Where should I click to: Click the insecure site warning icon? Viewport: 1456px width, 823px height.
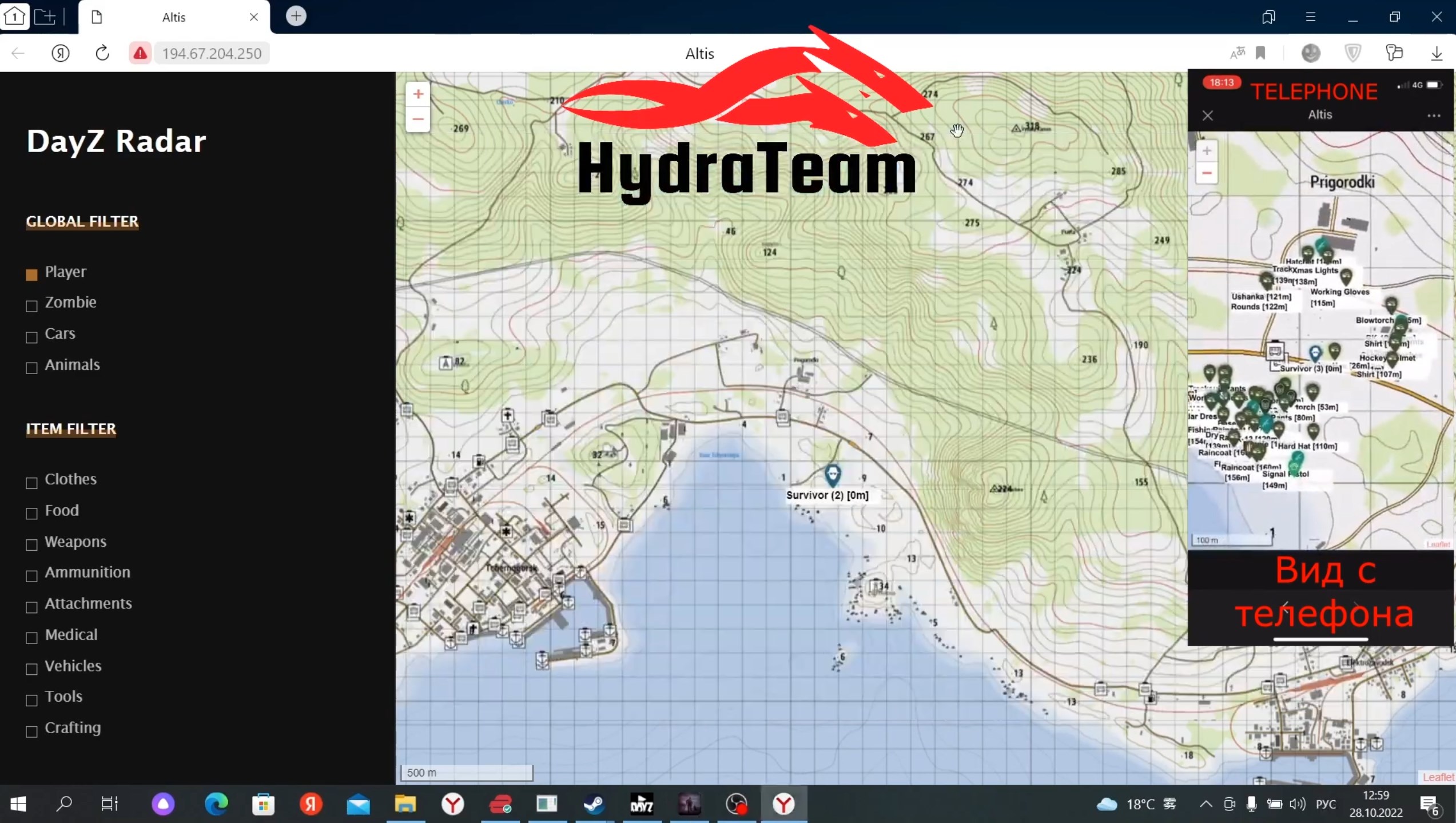[140, 53]
